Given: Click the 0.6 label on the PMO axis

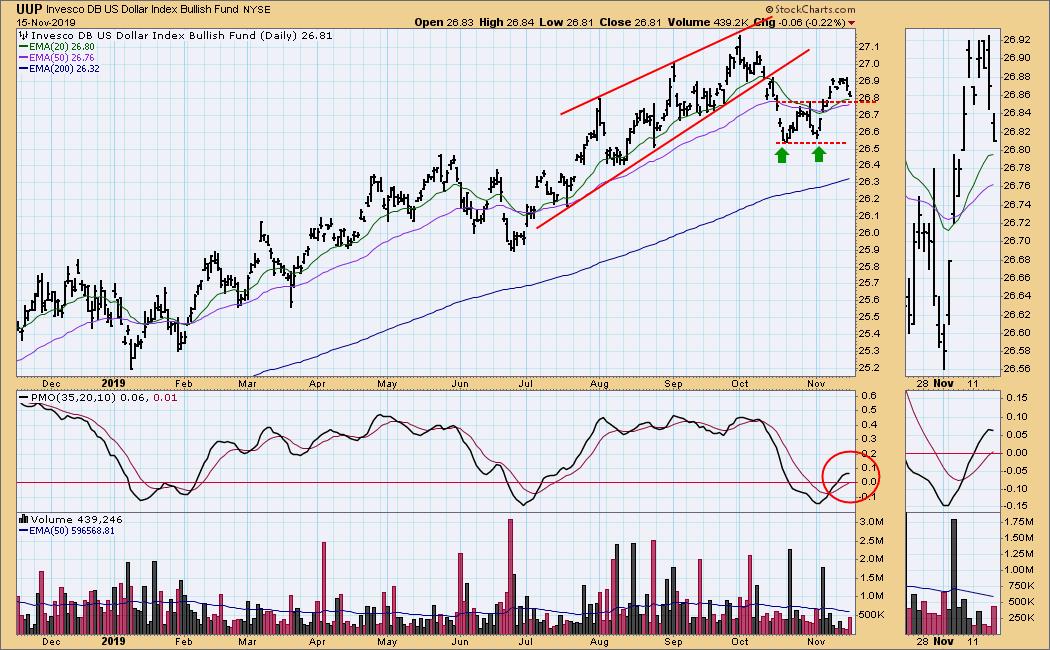Looking at the screenshot, I should pos(869,395).
